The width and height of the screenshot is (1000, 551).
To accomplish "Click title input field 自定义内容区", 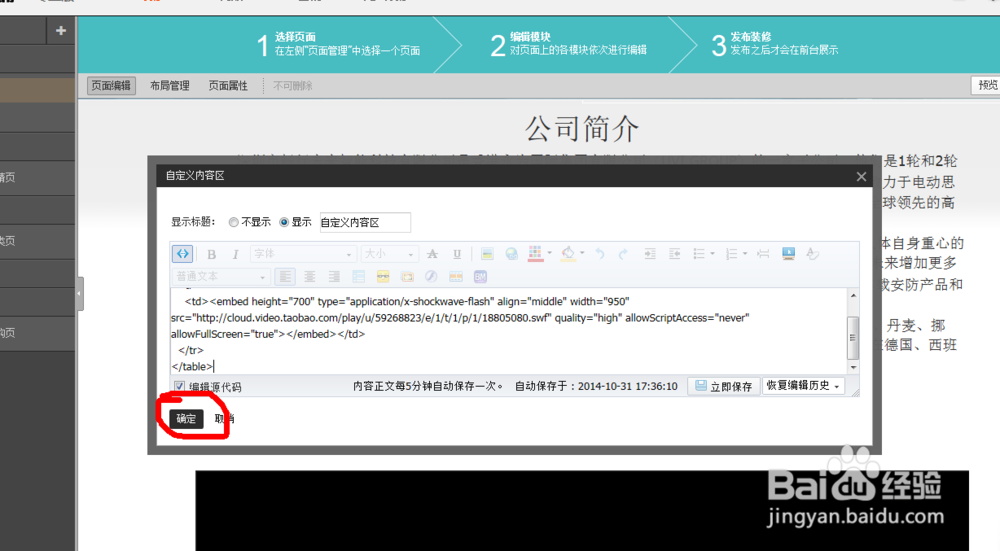I will click(x=365, y=223).
